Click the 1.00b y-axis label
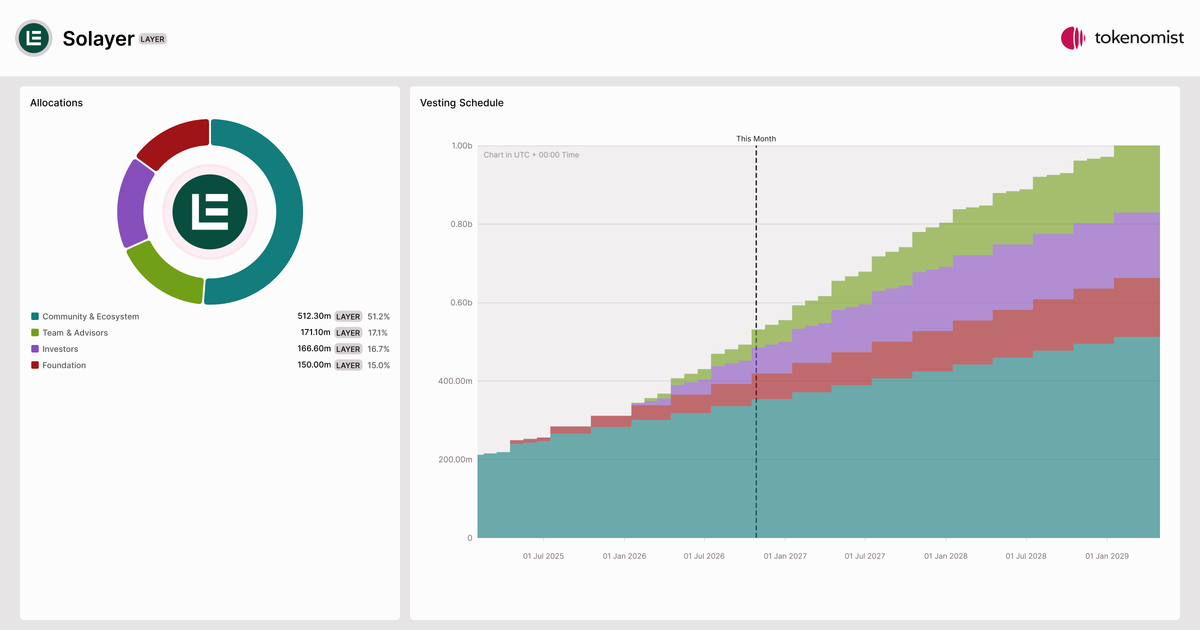1200x630 pixels. [x=461, y=146]
